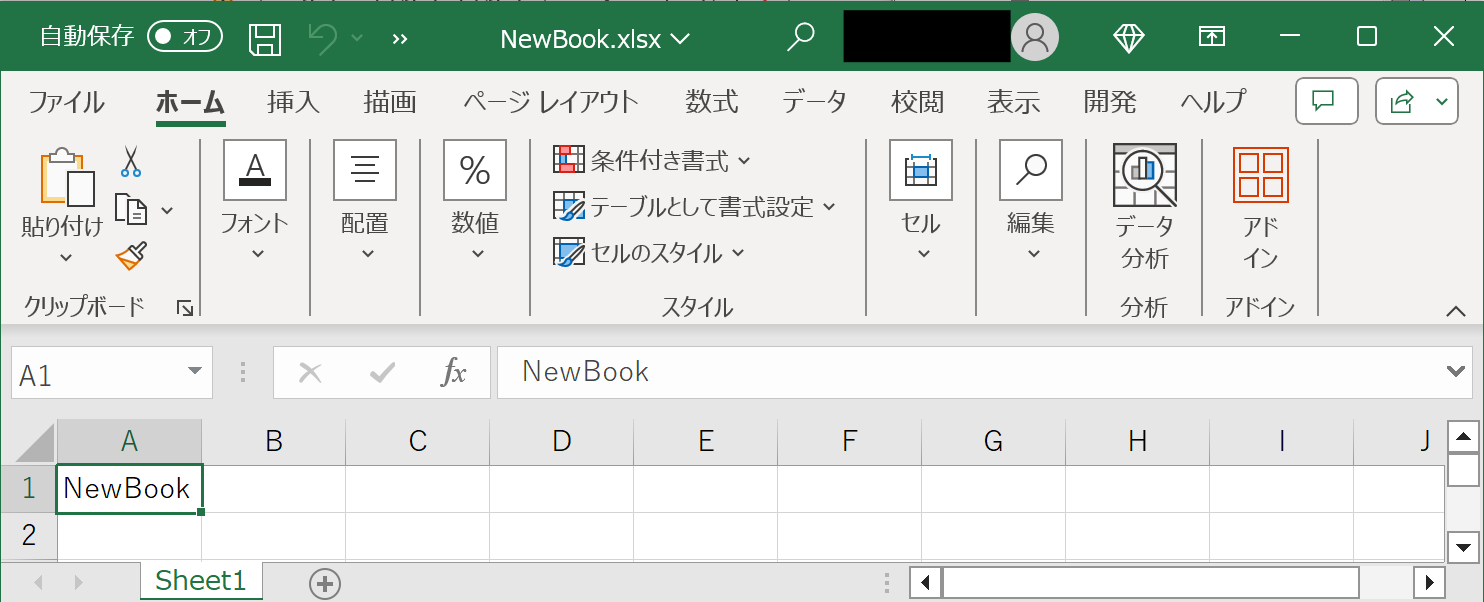1484x602 pixels.
Task: Select column D header
Action: point(561,441)
